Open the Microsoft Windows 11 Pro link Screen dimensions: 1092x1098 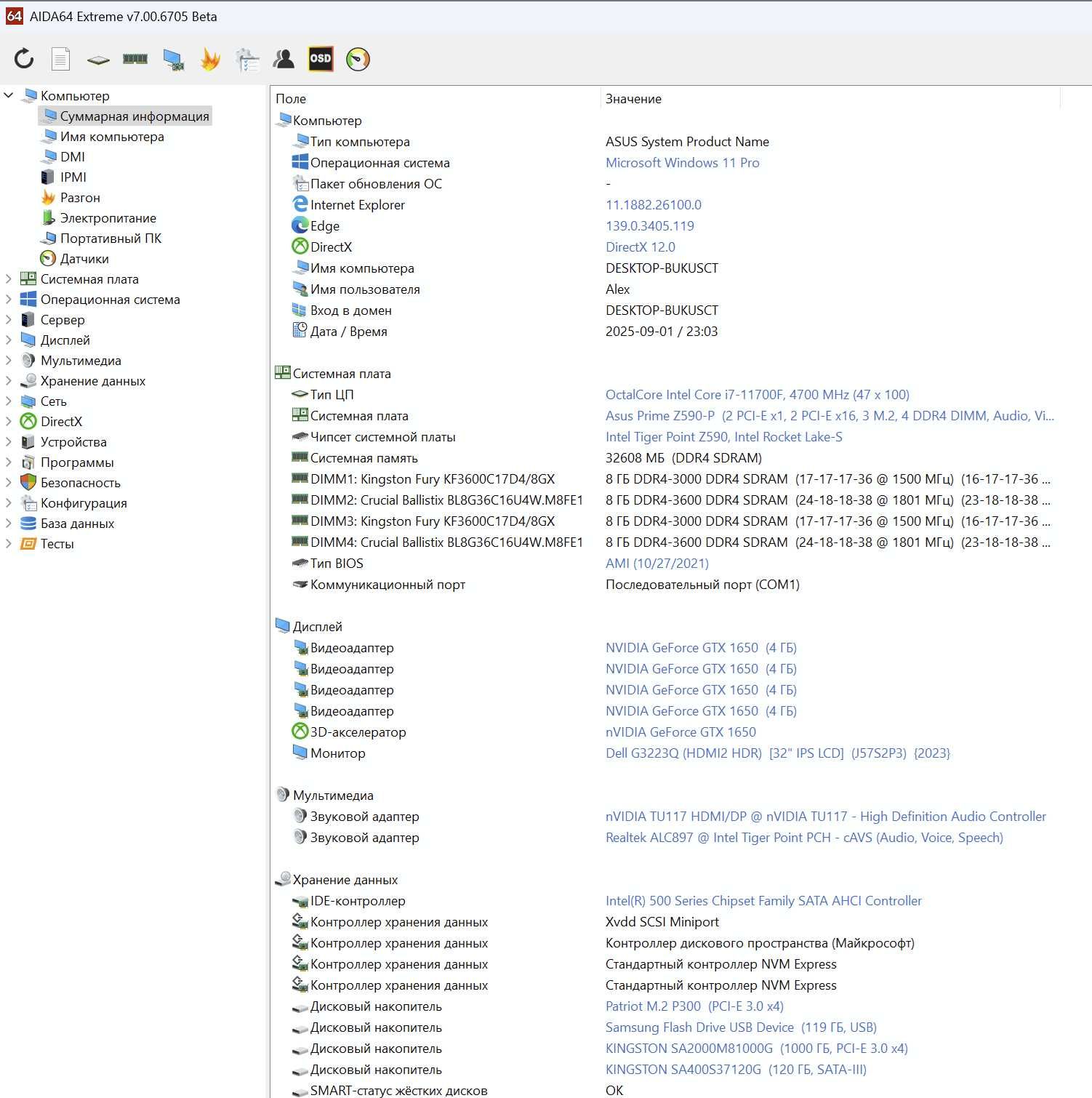coord(683,162)
